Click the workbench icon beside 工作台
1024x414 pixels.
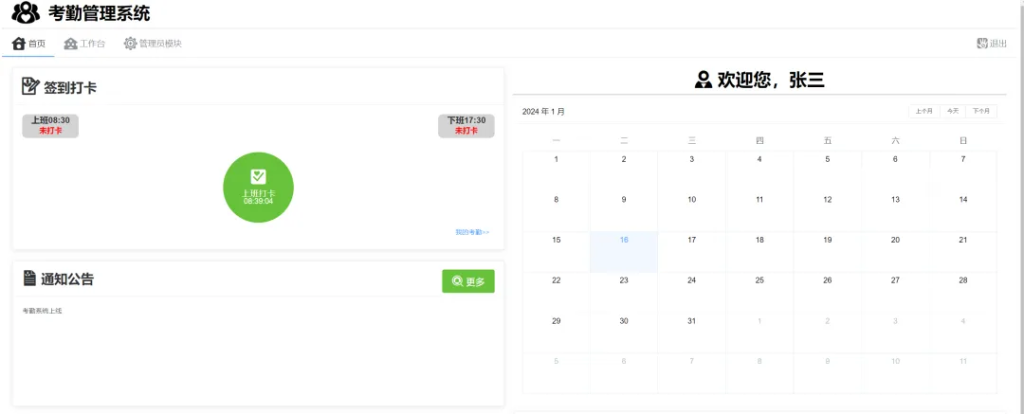pyautogui.click(x=70, y=44)
